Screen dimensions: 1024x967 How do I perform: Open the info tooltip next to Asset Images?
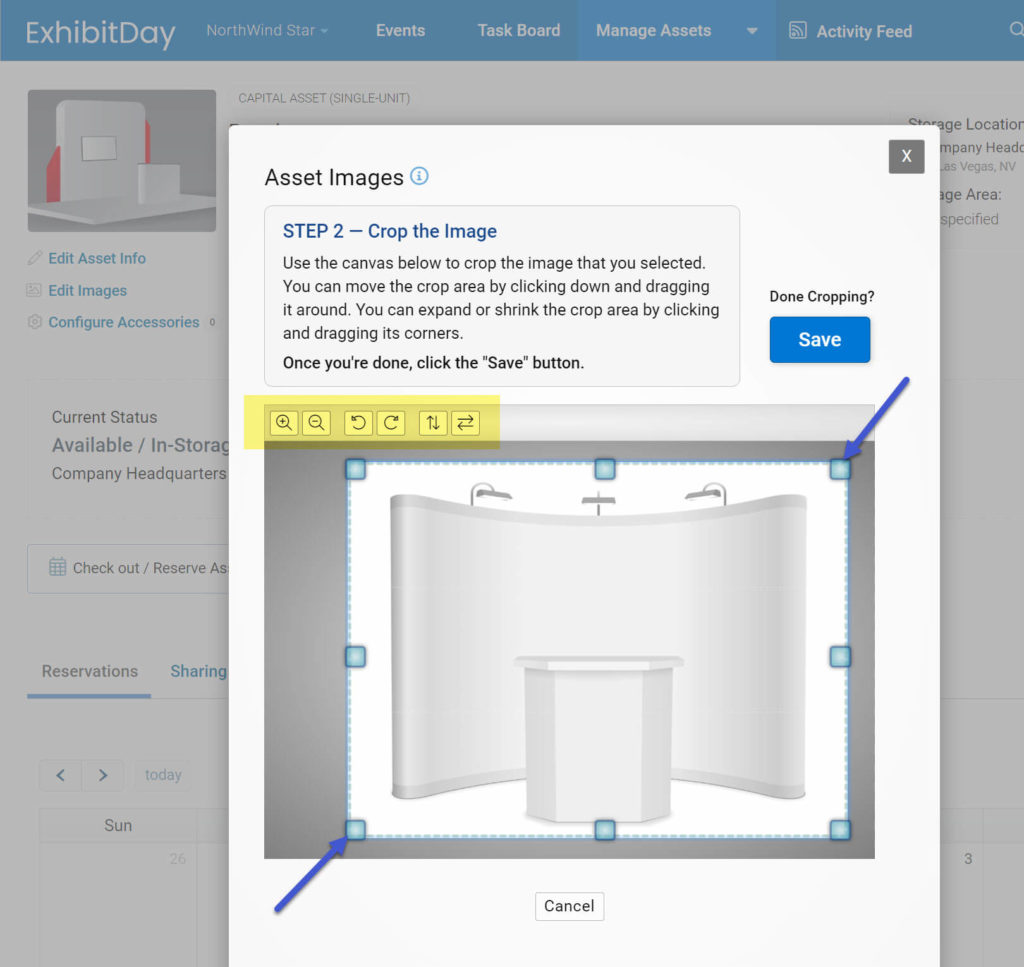point(420,175)
